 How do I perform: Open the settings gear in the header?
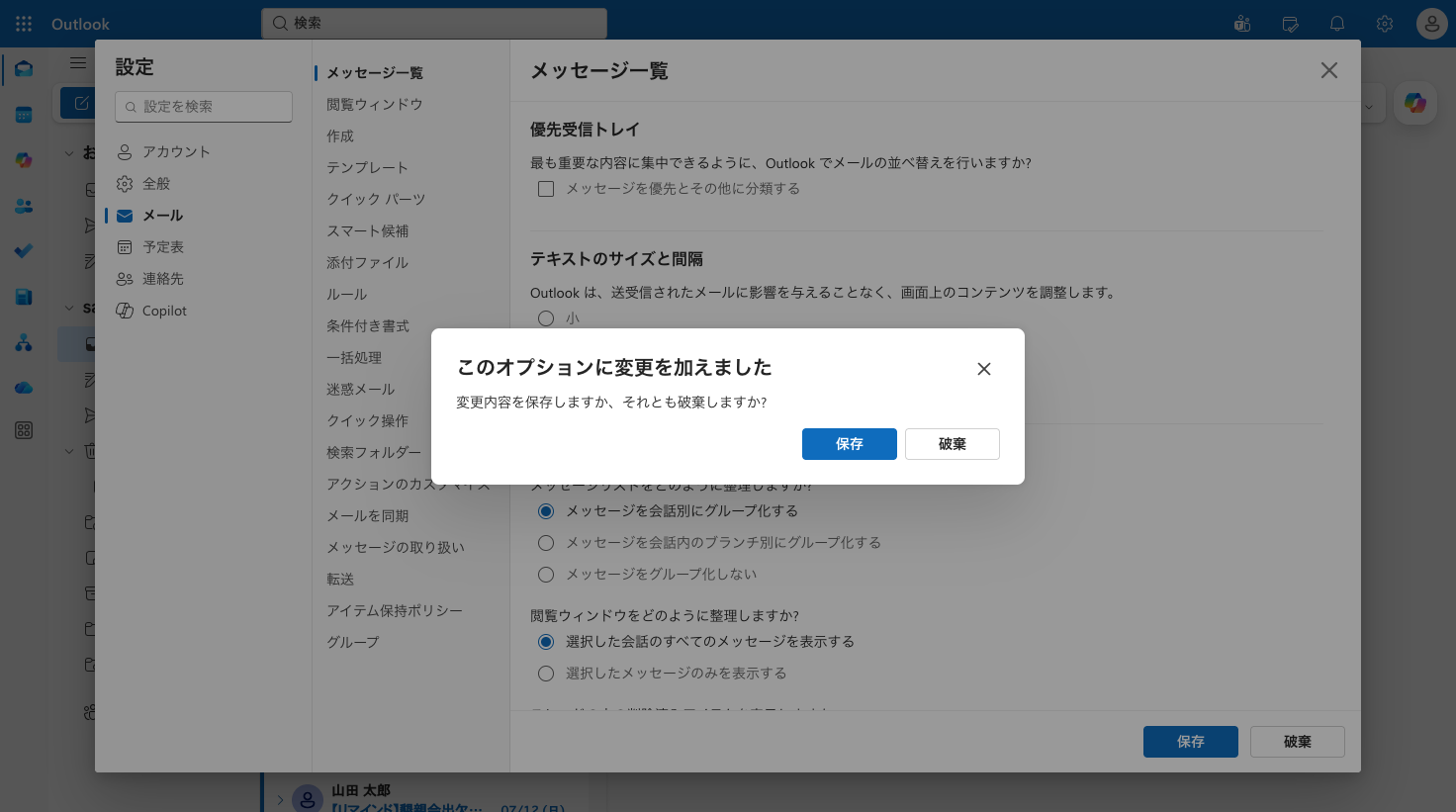(1385, 24)
